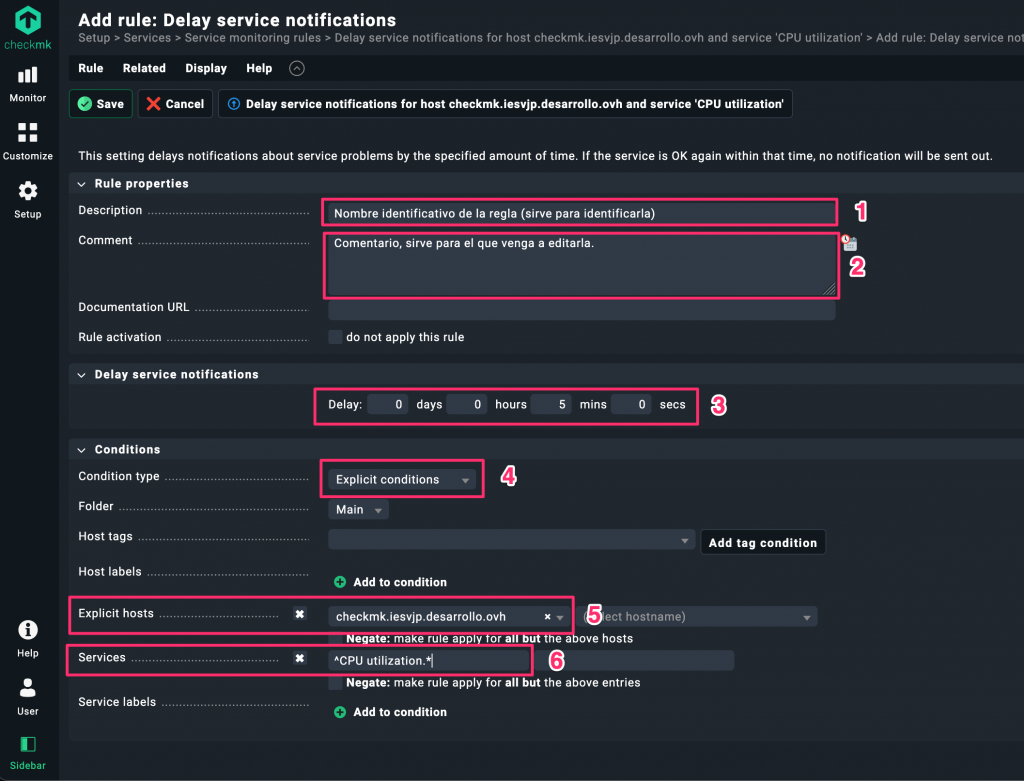Viewport: 1024px width, 781px height.
Task: Enable 'do not apply this rule' checkbox
Action: click(335, 337)
